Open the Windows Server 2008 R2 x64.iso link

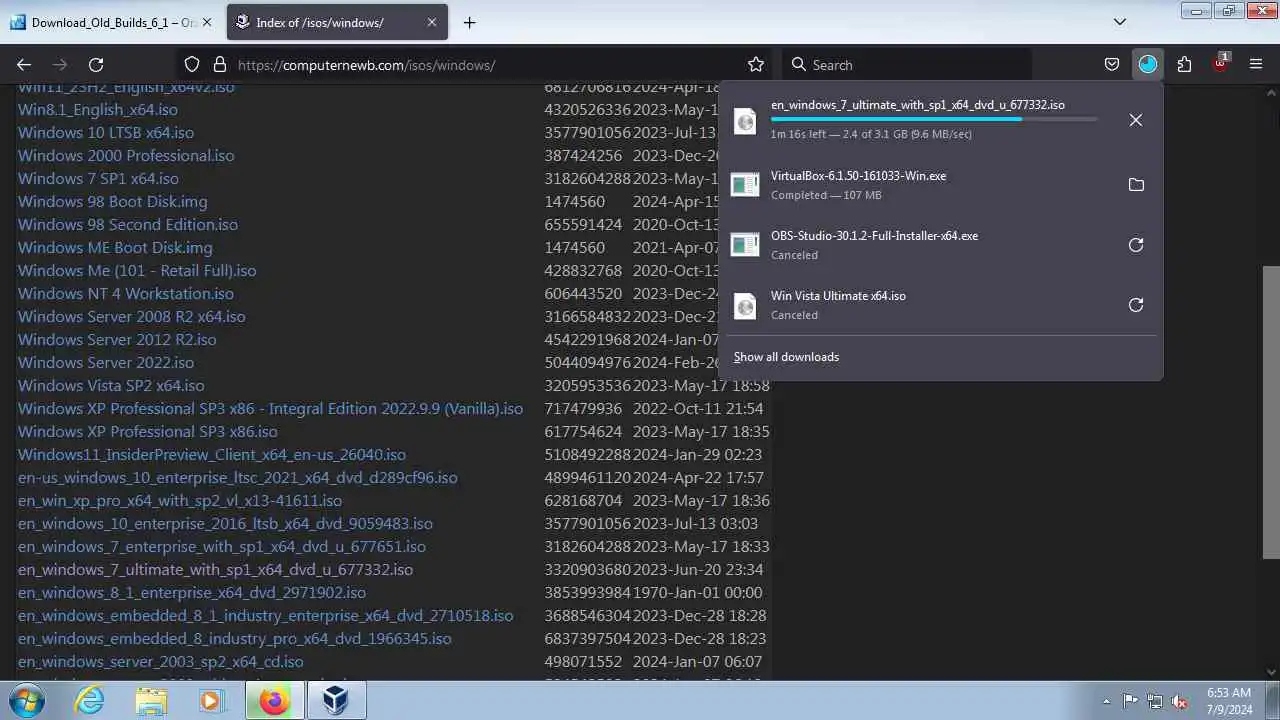point(131,317)
